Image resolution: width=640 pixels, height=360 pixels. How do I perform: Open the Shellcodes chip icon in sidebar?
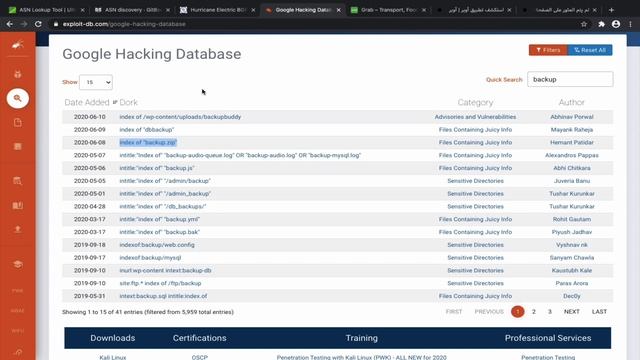tap(18, 147)
